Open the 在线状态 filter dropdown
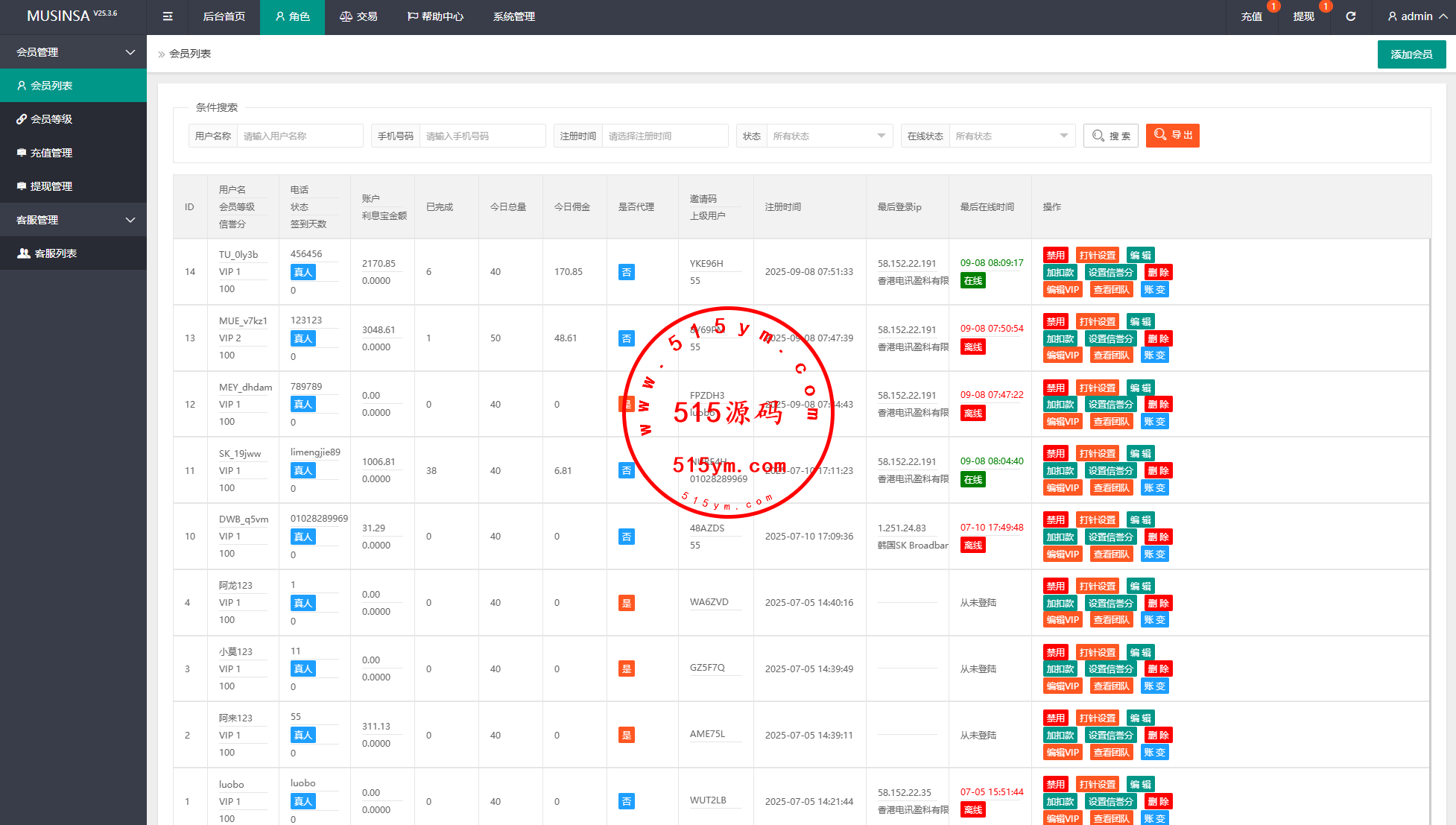Screen dimensions: 1456x825 tap(1011, 136)
